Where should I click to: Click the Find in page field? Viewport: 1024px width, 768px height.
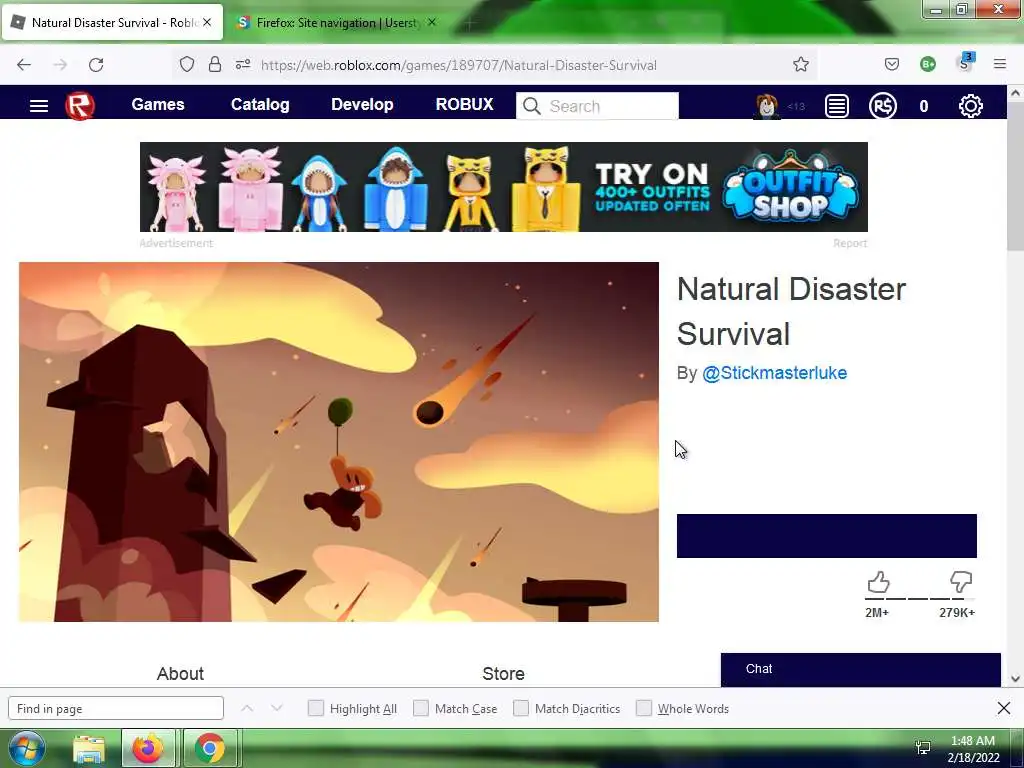pyautogui.click(x=116, y=709)
